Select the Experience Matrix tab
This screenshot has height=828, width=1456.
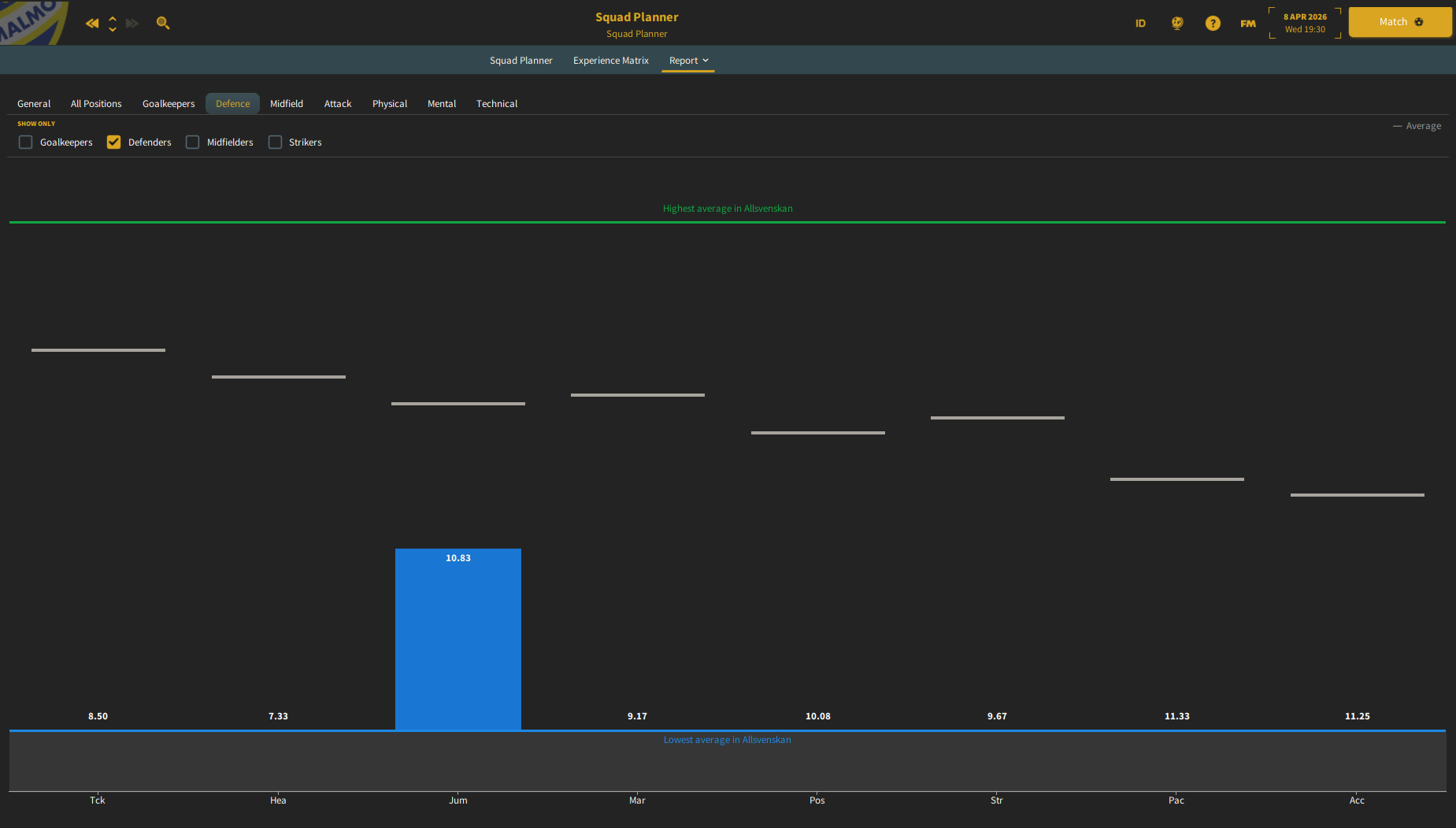click(x=611, y=61)
